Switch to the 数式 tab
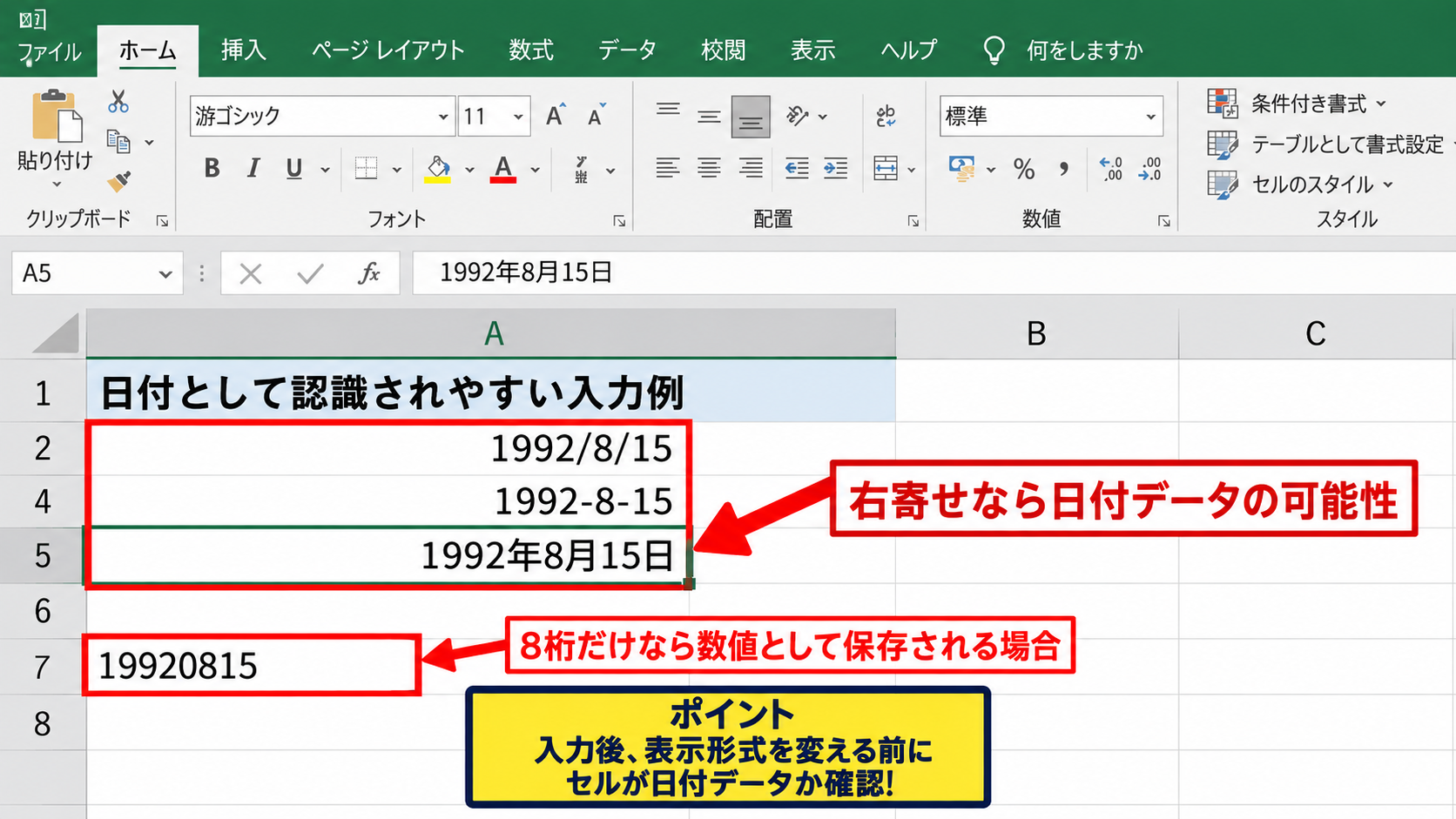Image resolution: width=1456 pixels, height=819 pixels. point(531,50)
